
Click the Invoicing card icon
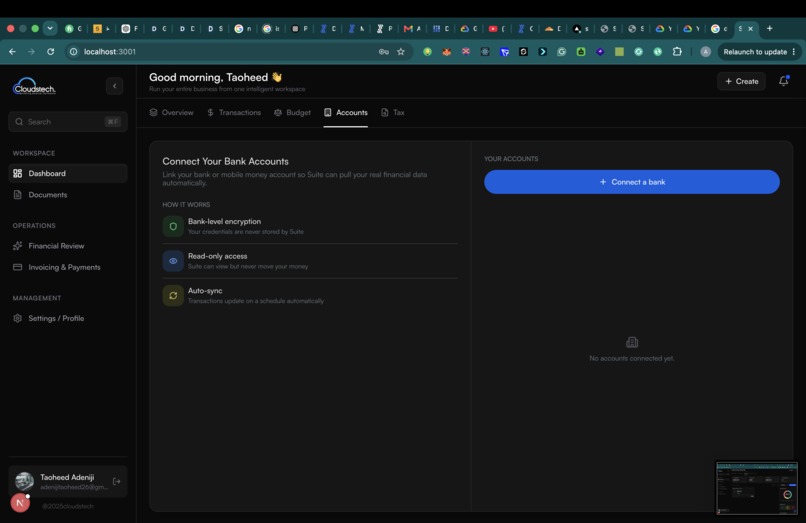click(17, 267)
